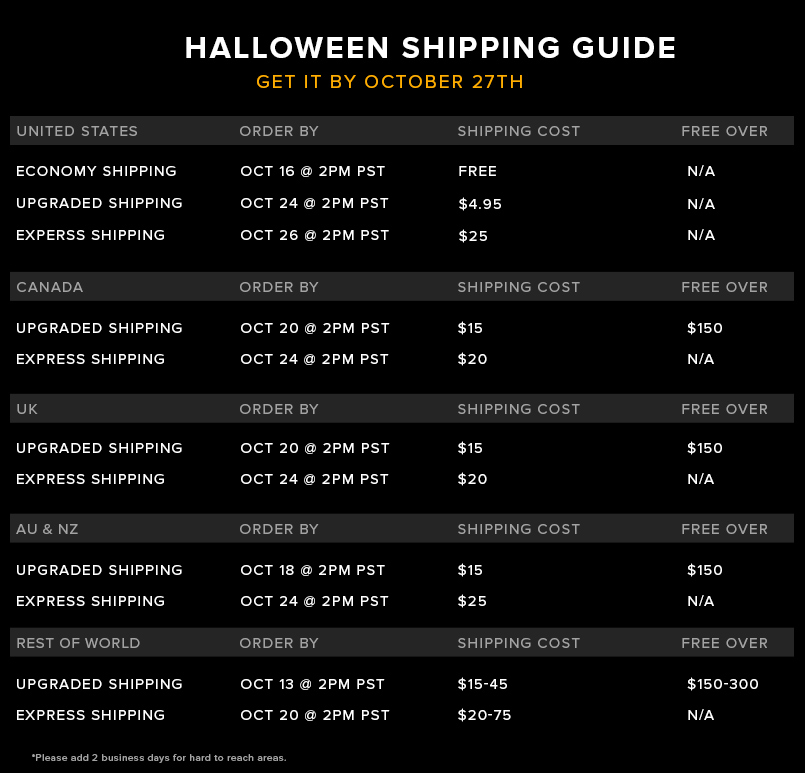Click the OCT 18 @ 2PM PST deadline
Image resolution: width=805 pixels, height=773 pixels.
pos(313,570)
